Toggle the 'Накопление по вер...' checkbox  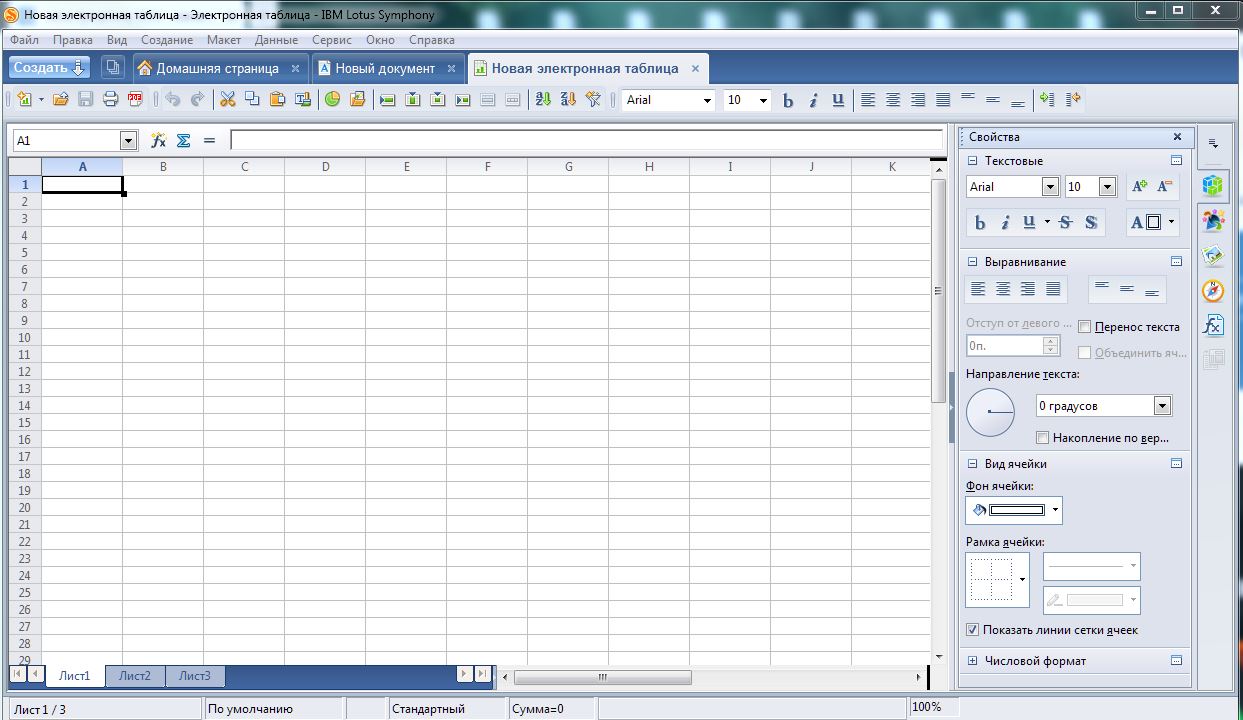tap(1043, 438)
